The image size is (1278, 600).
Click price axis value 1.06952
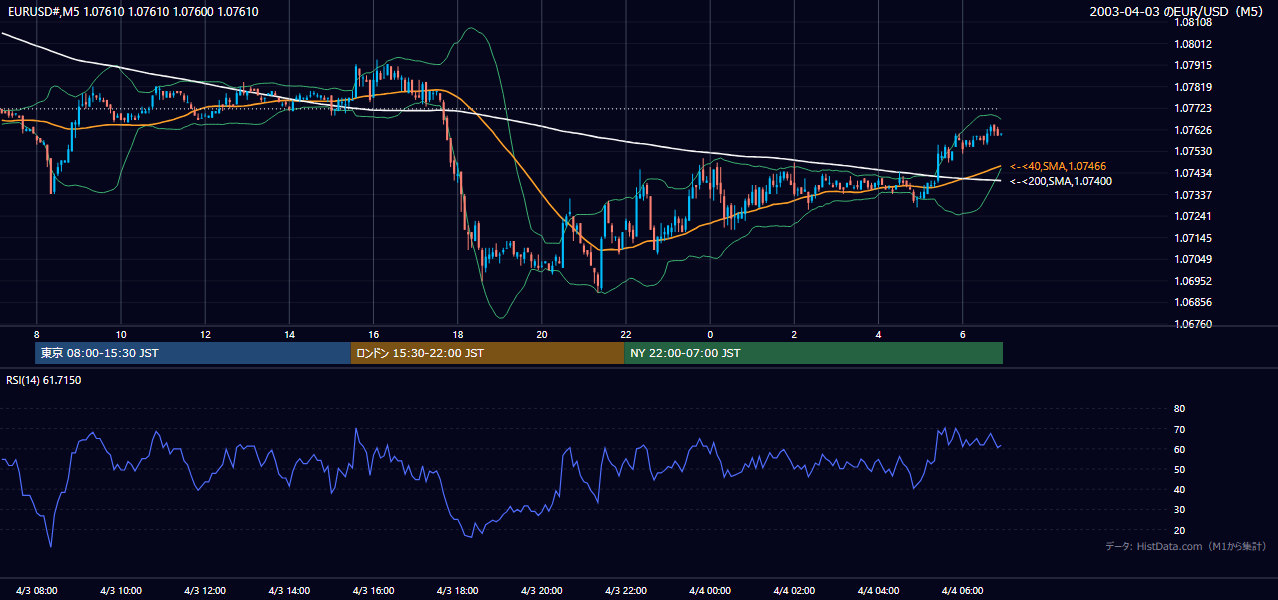[x=1192, y=281]
